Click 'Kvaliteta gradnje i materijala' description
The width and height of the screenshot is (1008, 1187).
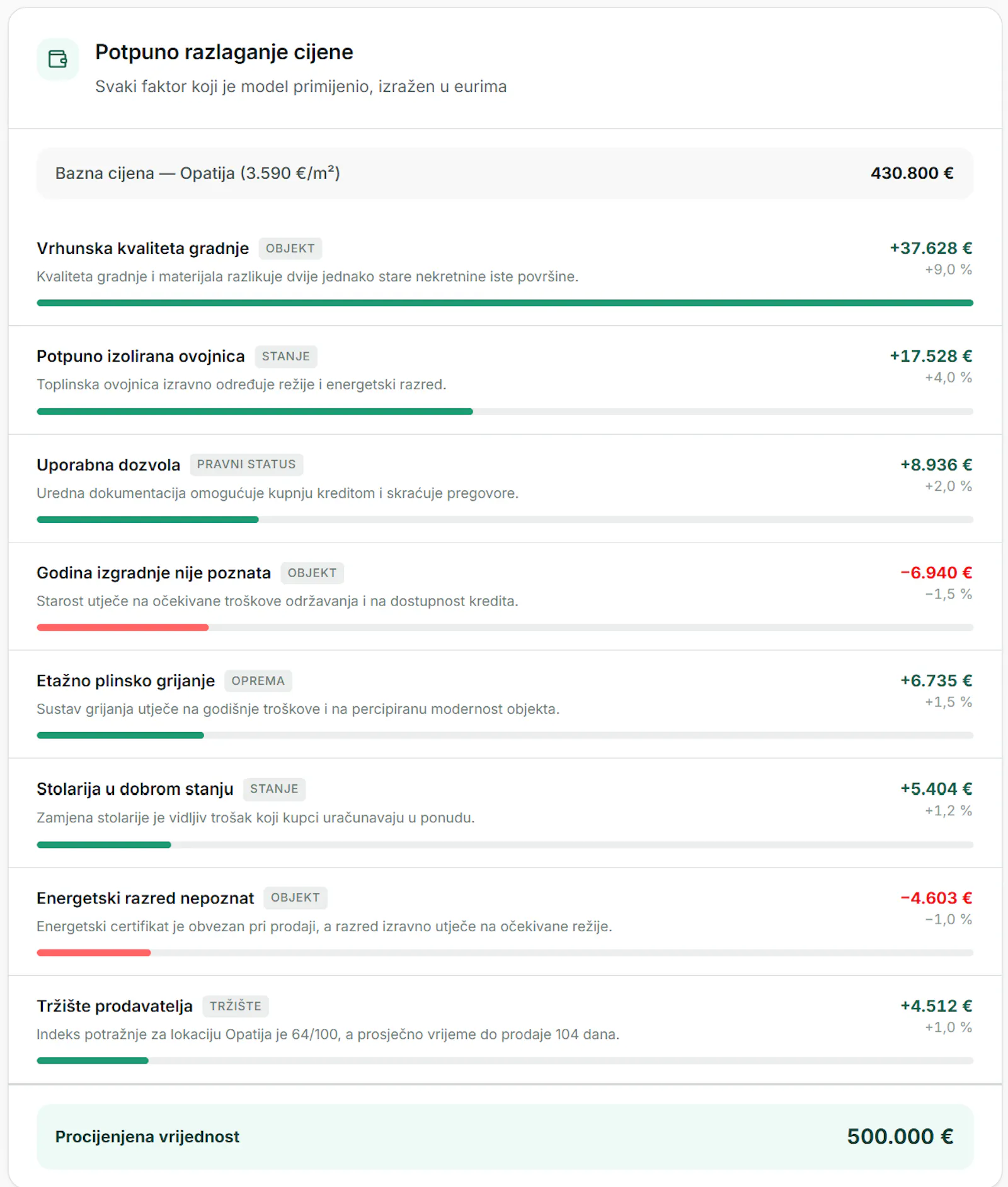[307, 277]
